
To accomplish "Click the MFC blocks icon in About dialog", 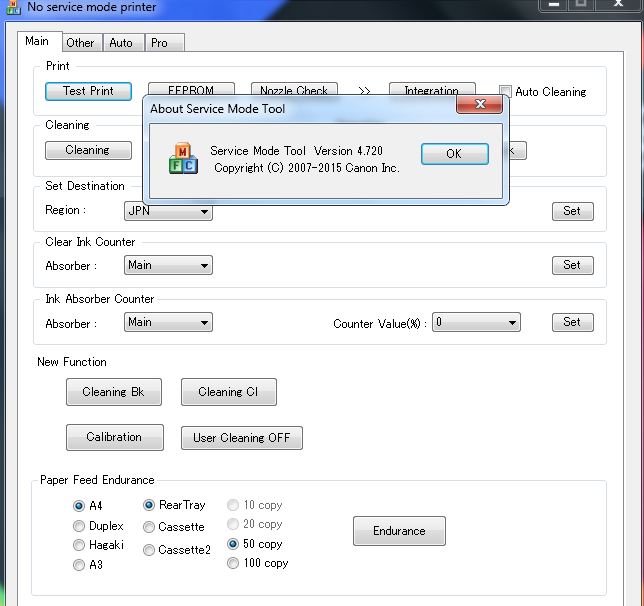I will pos(183,159).
